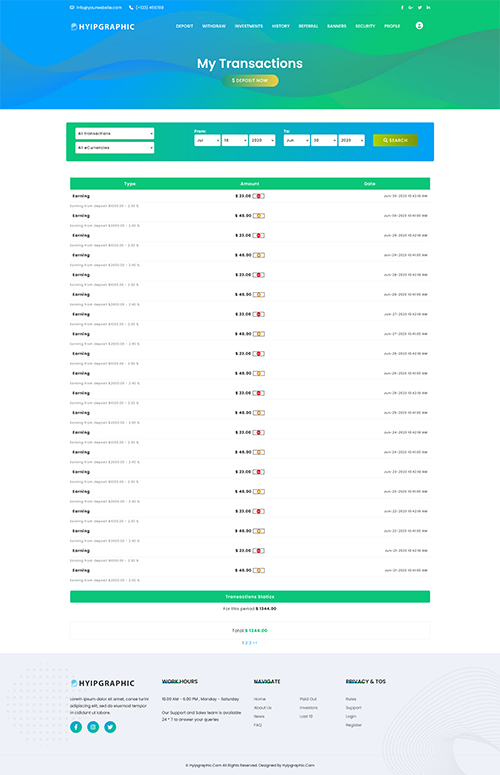Go to the Withdraw menu item

[x=213, y=26]
